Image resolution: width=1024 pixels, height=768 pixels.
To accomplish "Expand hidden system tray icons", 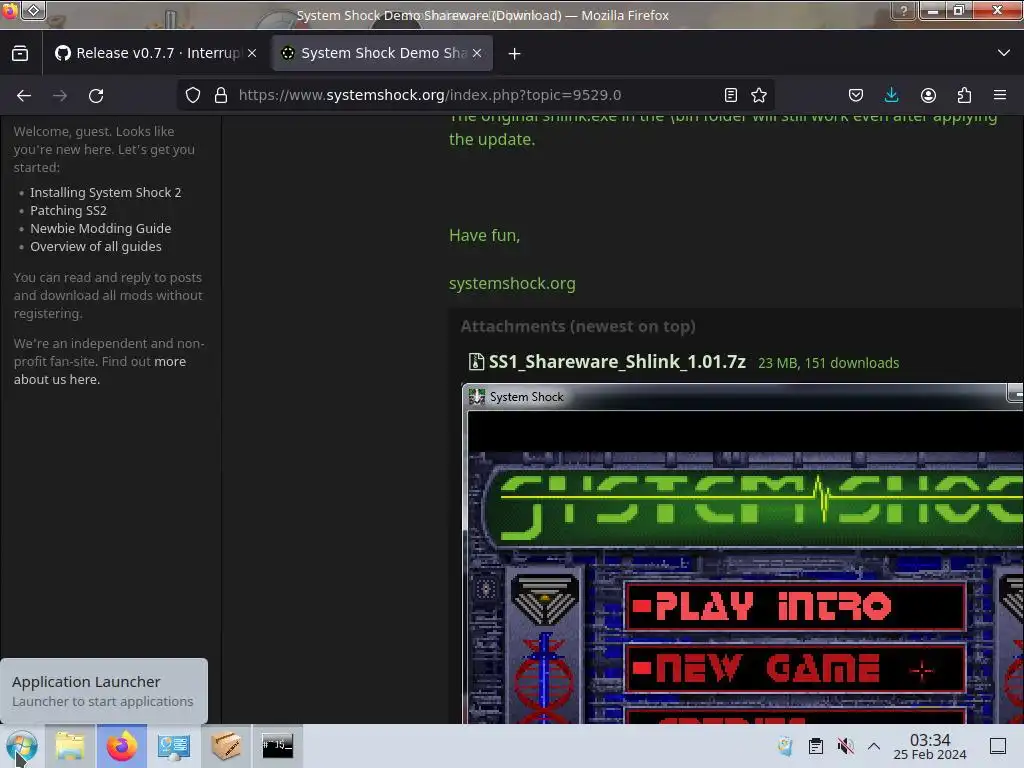I will point(874,746).
